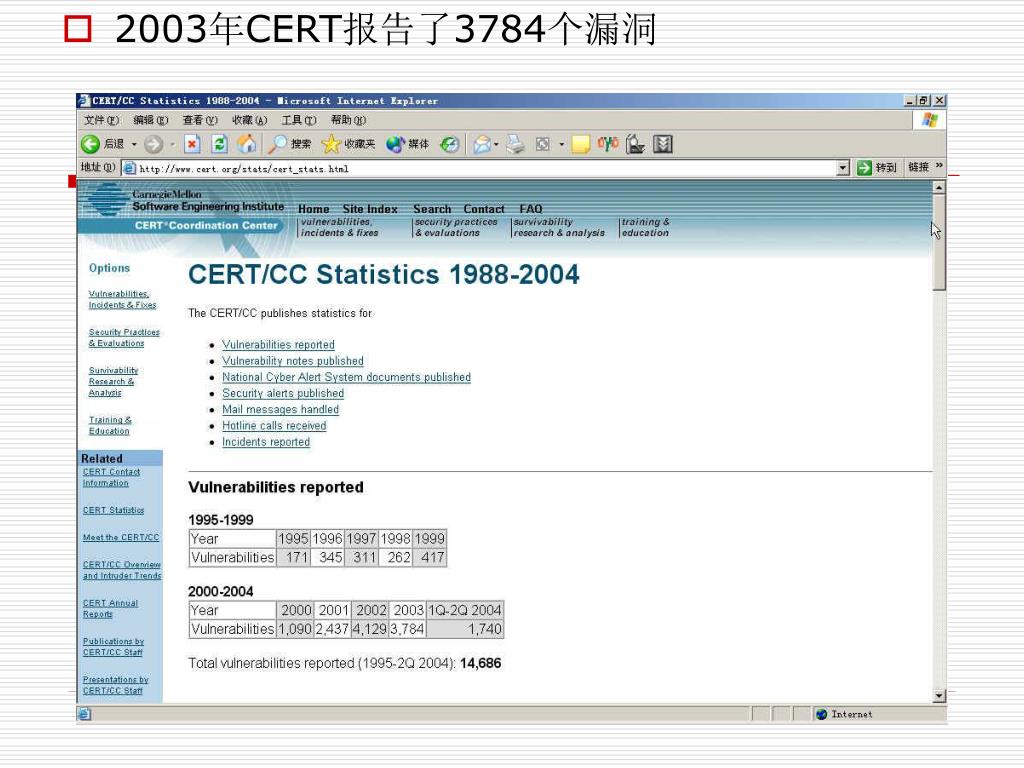Open the 文件(F) menu
Viewport: 1024px width, 768px height.
(101, 120)
